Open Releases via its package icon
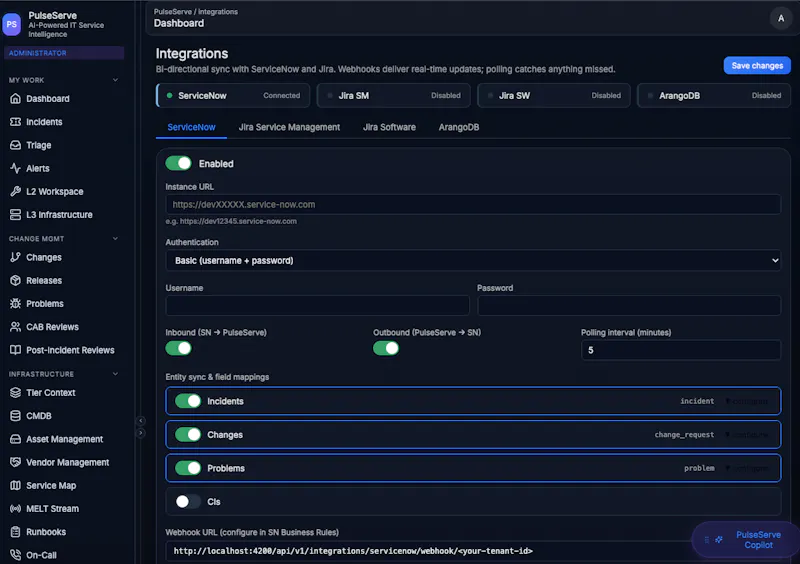 pos(15,280)
